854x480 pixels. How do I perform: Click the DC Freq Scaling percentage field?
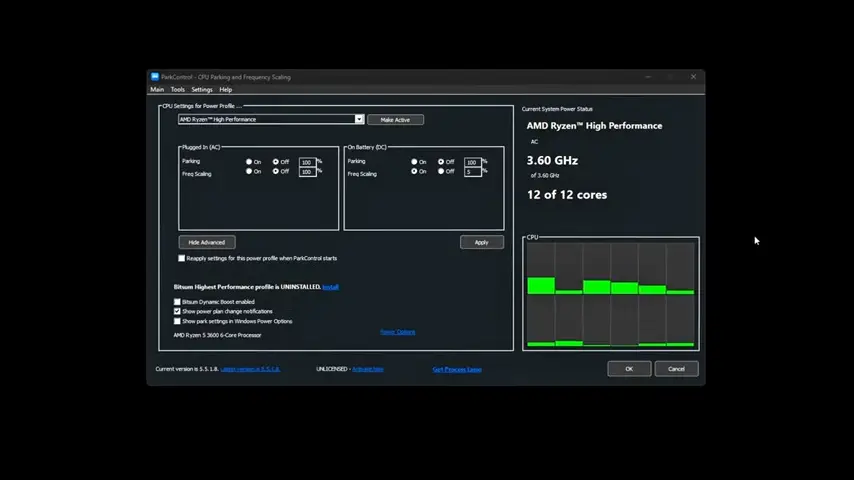click(472, 172)
